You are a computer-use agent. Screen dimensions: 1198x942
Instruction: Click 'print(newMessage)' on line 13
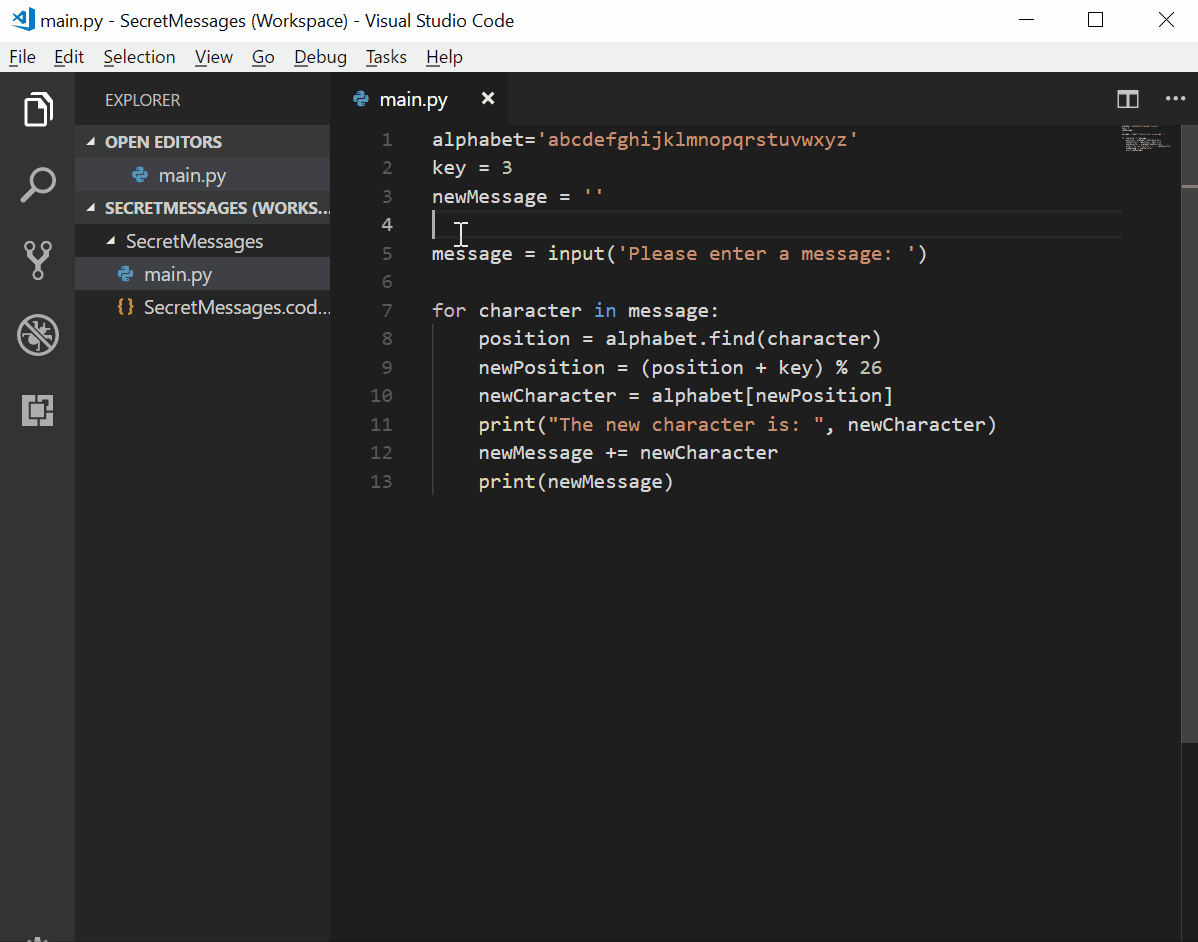(x=575, y=482)
